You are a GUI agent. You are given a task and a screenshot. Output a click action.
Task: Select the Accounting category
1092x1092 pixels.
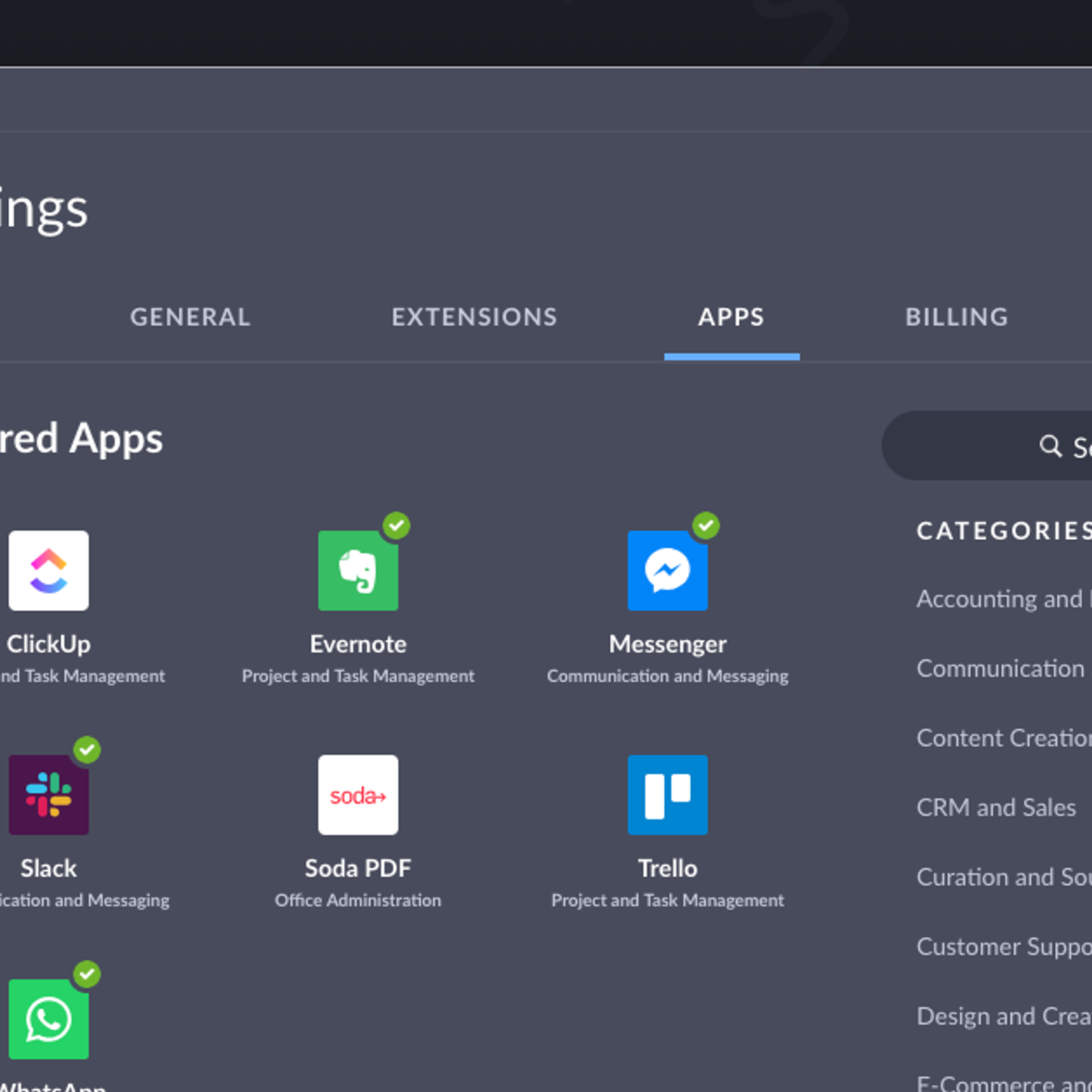1004,599
